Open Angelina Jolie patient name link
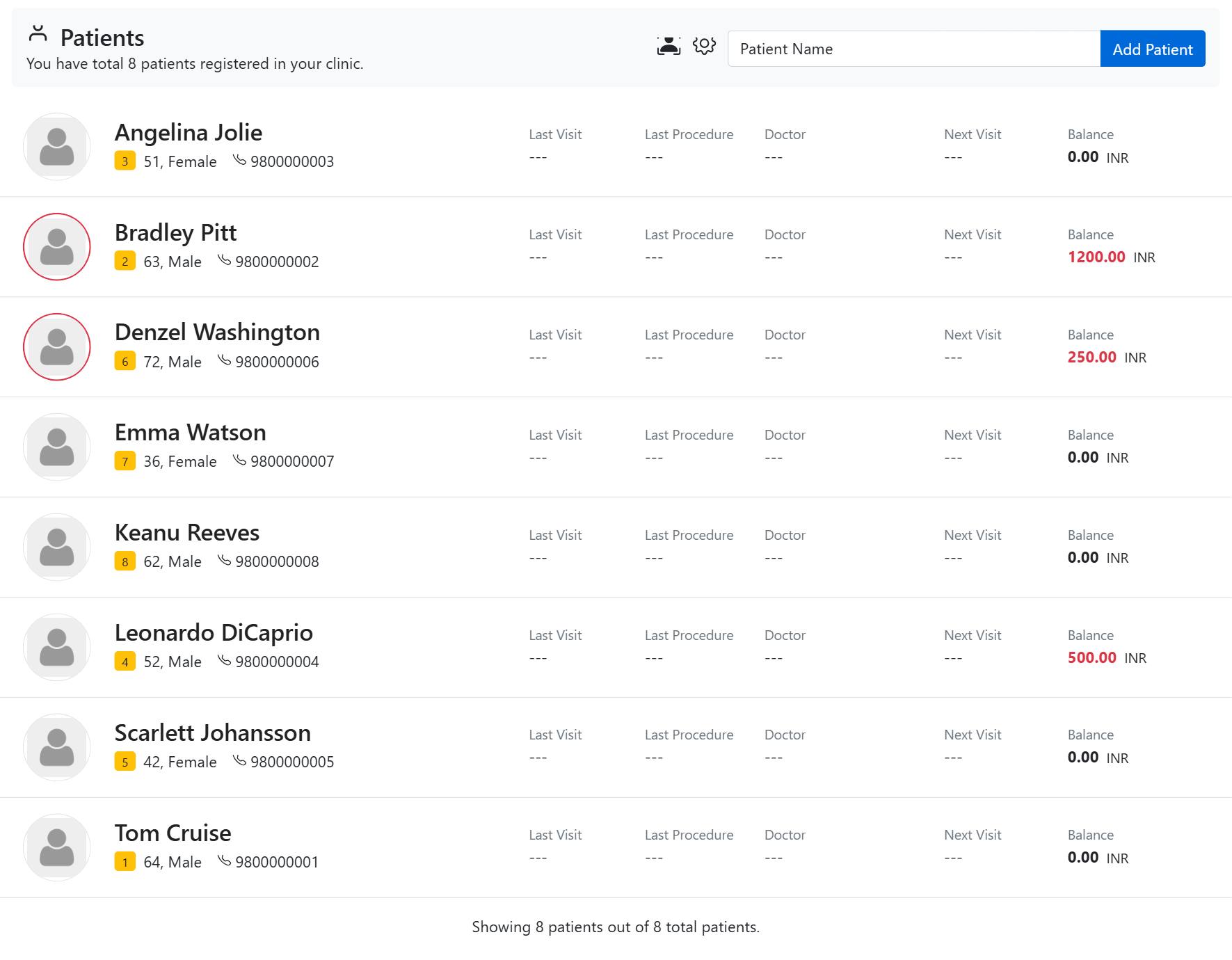Viewport: 1232px width, 960px height. pos(189,132)
